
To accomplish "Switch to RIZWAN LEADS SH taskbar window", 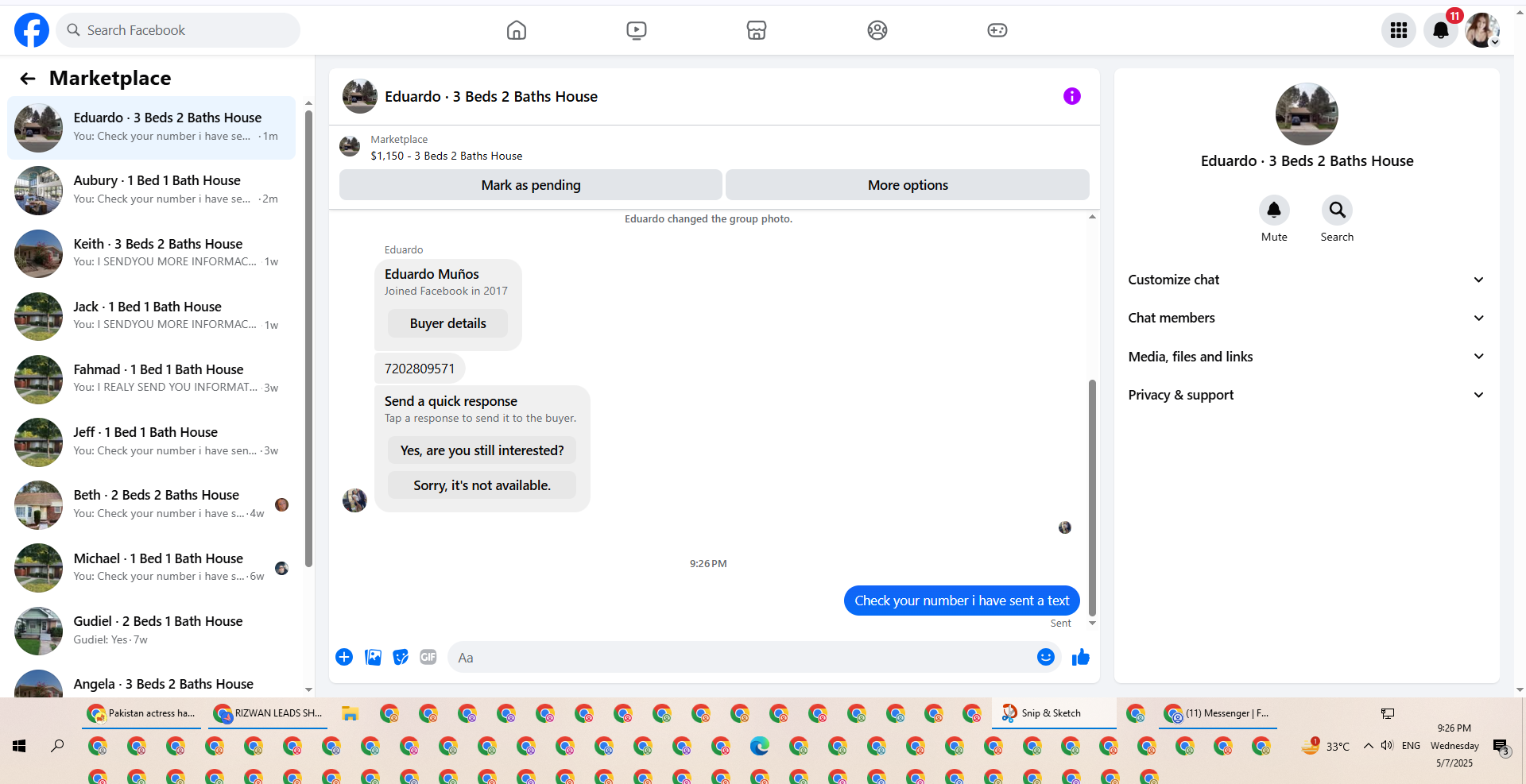I will pos(269,713).
